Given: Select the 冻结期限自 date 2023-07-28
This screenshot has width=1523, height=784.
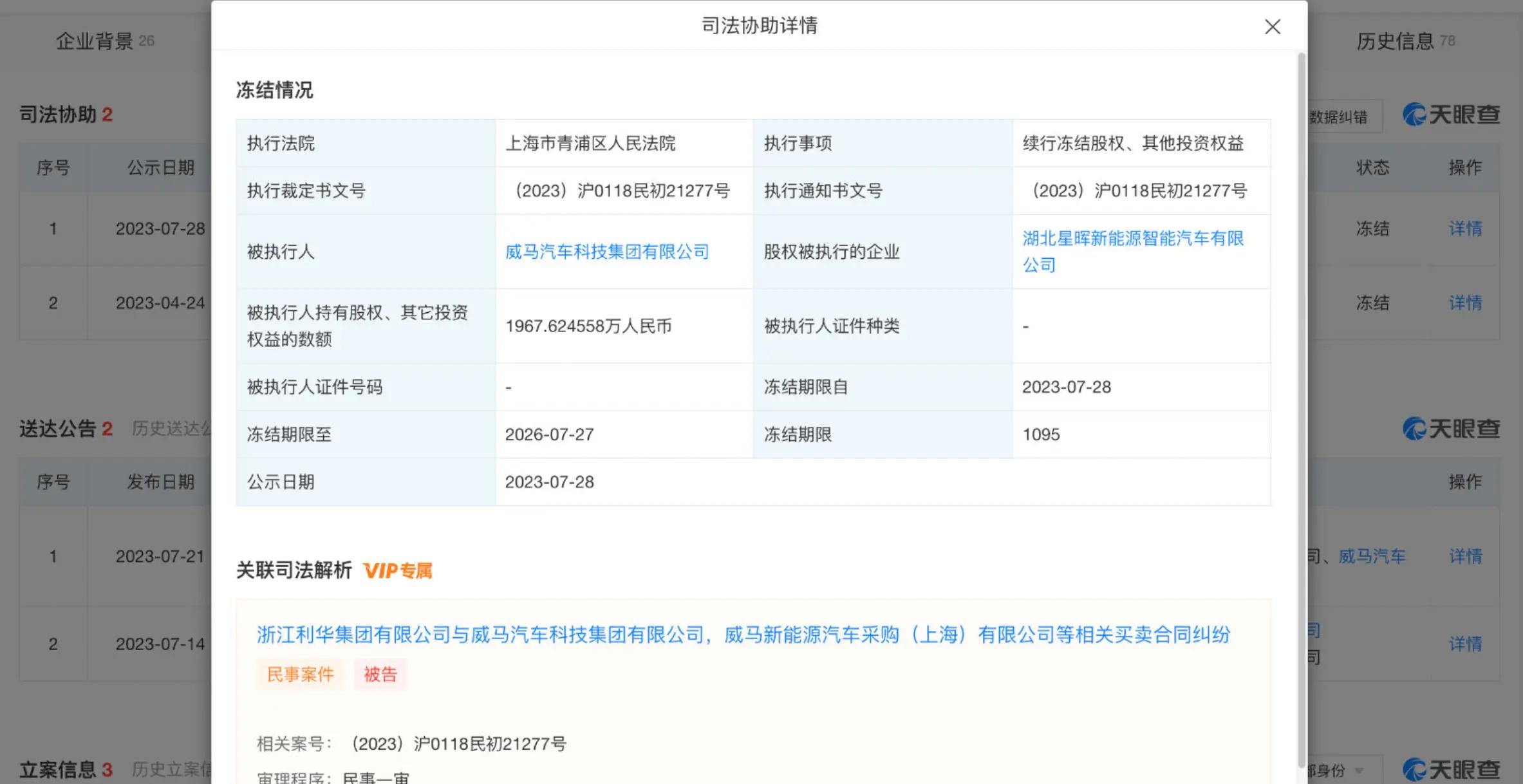Looking at the screenshot, I should click(x=1067, y=387).
